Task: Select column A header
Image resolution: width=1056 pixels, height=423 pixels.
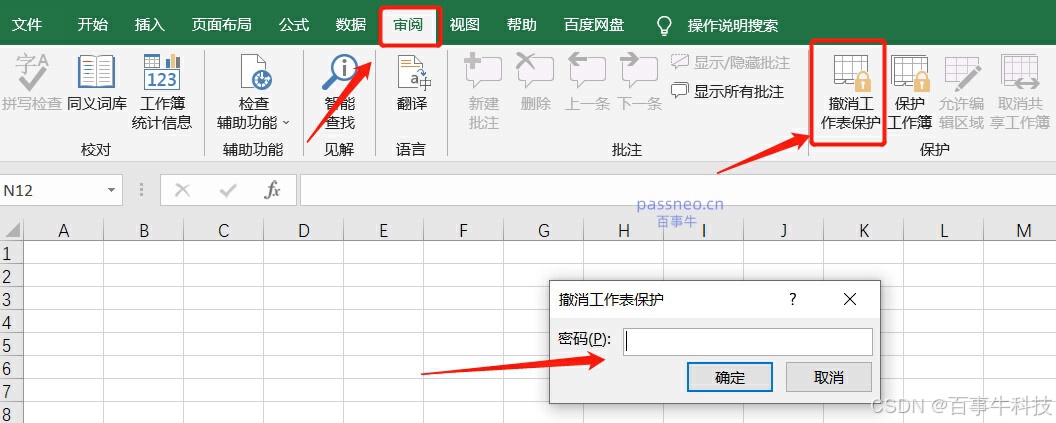Action: click(64, 231)
